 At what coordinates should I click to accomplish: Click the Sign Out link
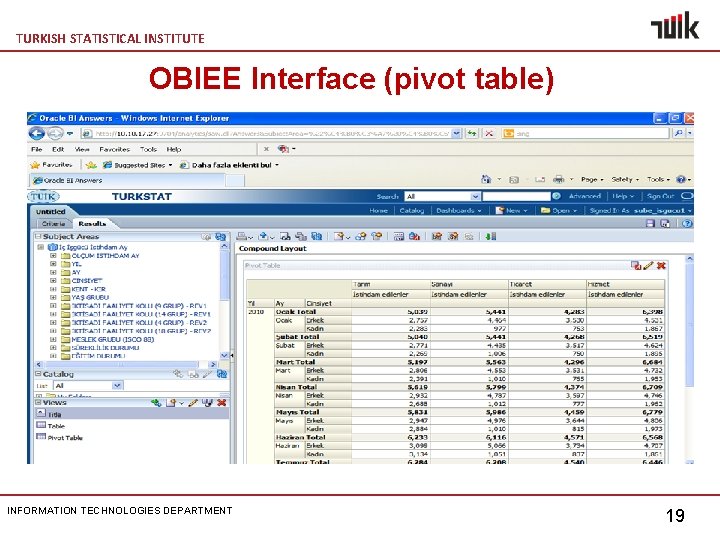[x=660, y=196]
